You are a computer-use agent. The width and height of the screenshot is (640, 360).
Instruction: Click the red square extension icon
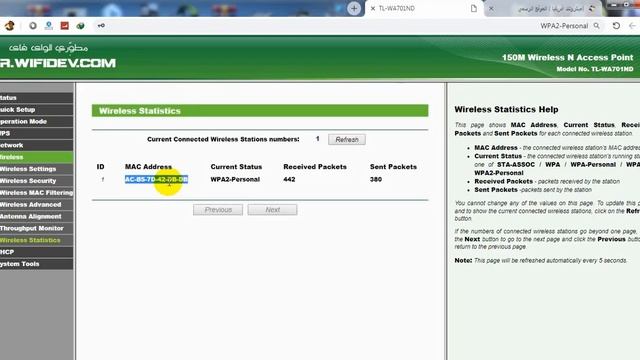(x=64, y=26)
